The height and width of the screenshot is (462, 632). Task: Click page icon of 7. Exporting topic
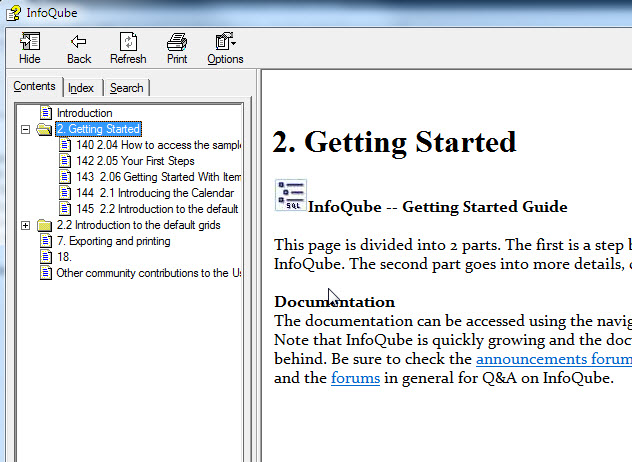tap(46, 241)
